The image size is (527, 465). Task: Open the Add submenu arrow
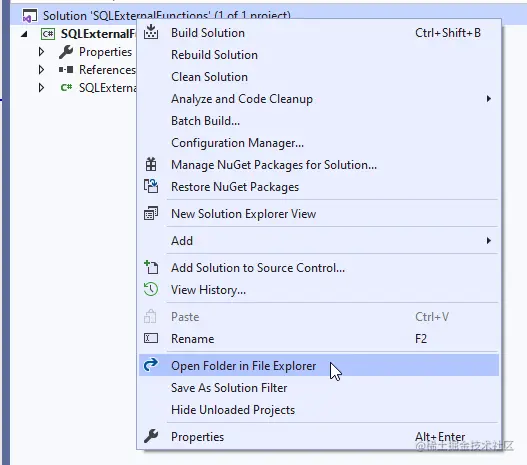489,241
